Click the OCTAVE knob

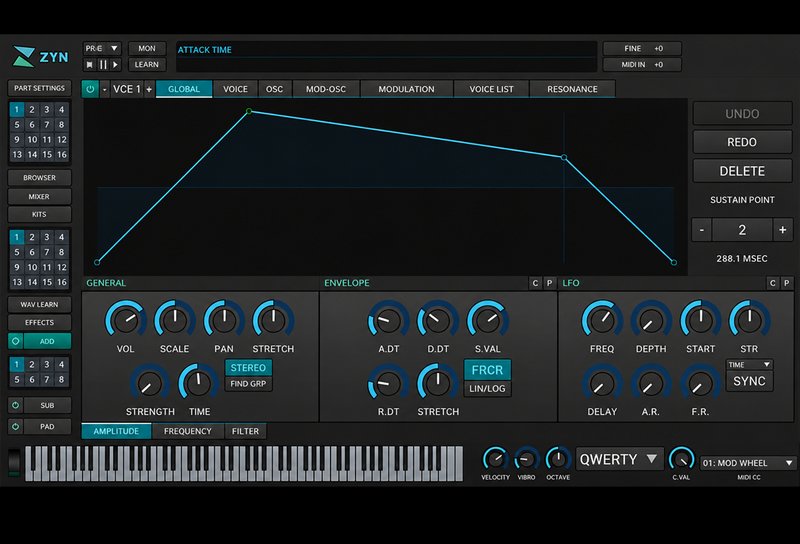point(558,459)
